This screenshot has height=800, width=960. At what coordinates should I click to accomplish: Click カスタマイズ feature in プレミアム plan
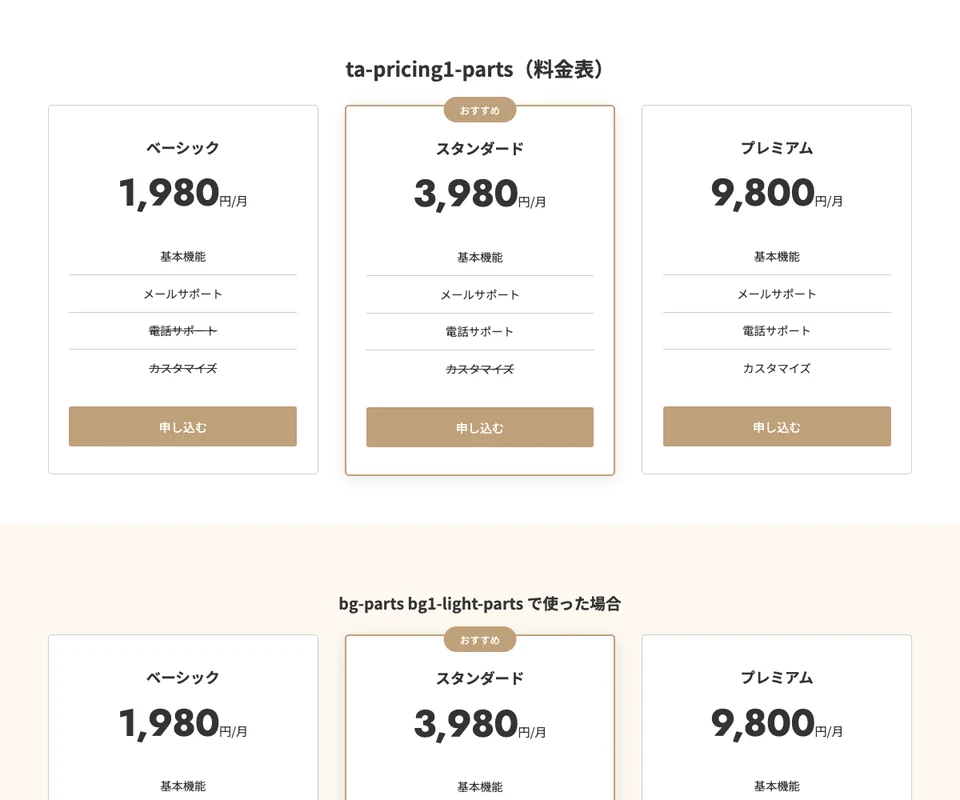777,368
